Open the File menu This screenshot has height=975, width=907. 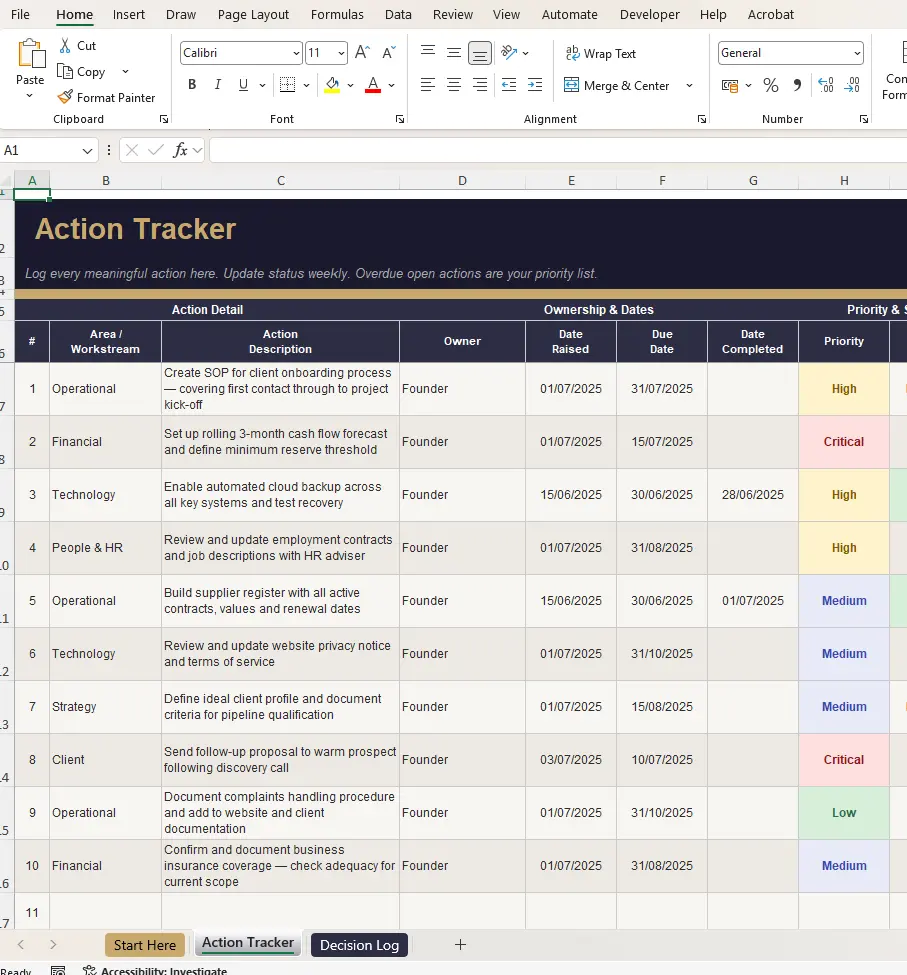20,14
